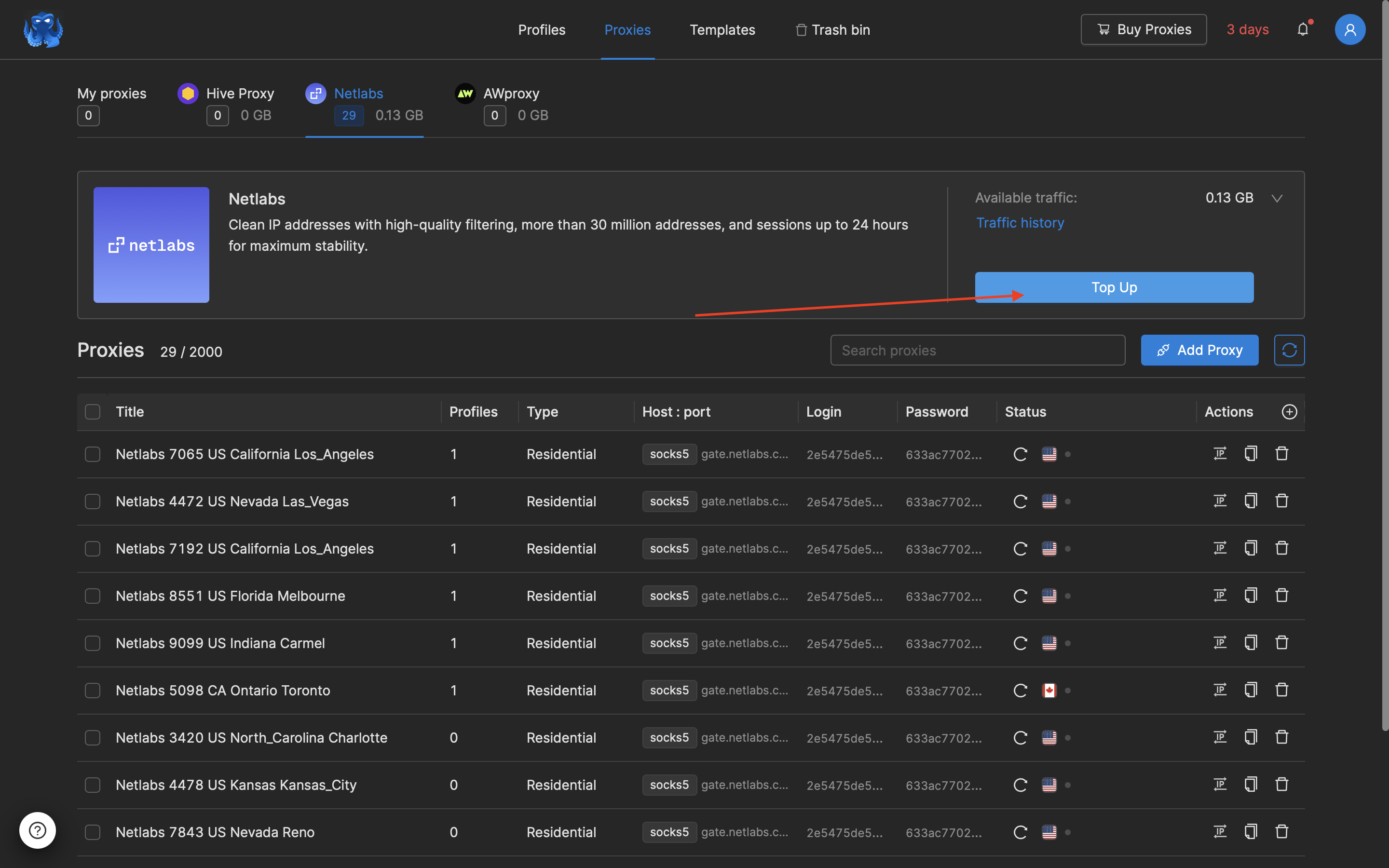This screenshot has height=868, width=1389.
Task: Go to the Templates menu
Action: pyautogui.click(x=722, y=30)
